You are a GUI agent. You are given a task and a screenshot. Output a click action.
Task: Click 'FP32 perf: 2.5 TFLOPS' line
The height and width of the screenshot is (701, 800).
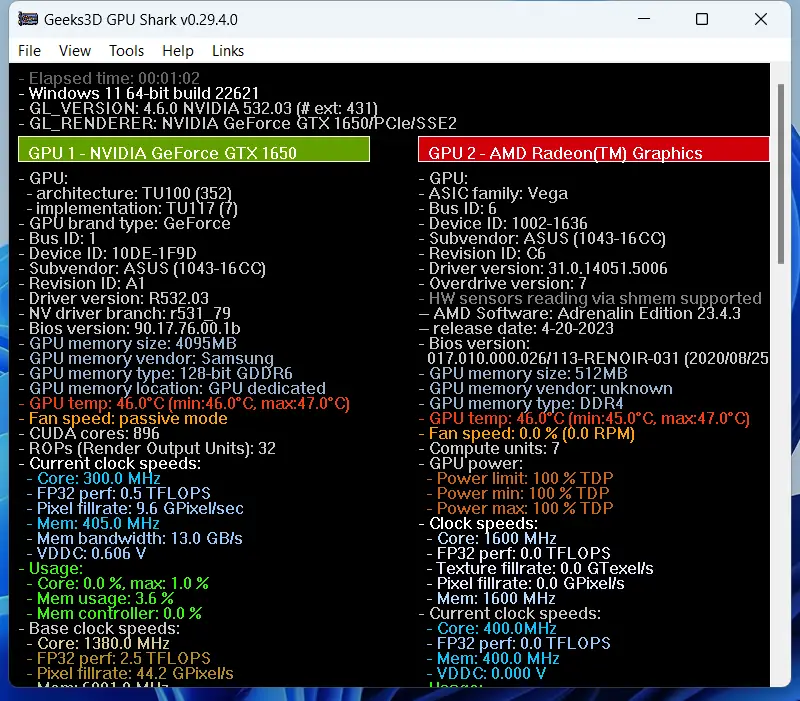[119, 659]
